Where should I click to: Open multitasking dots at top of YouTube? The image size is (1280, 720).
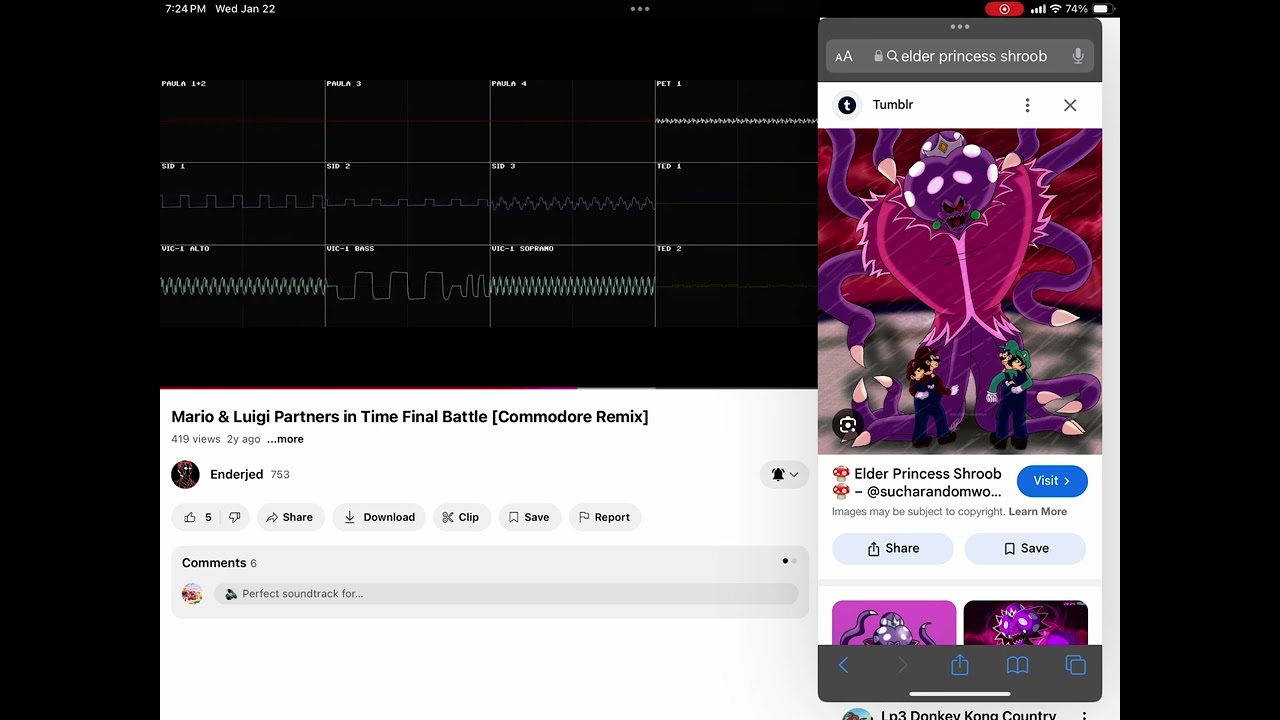[640, 9]
